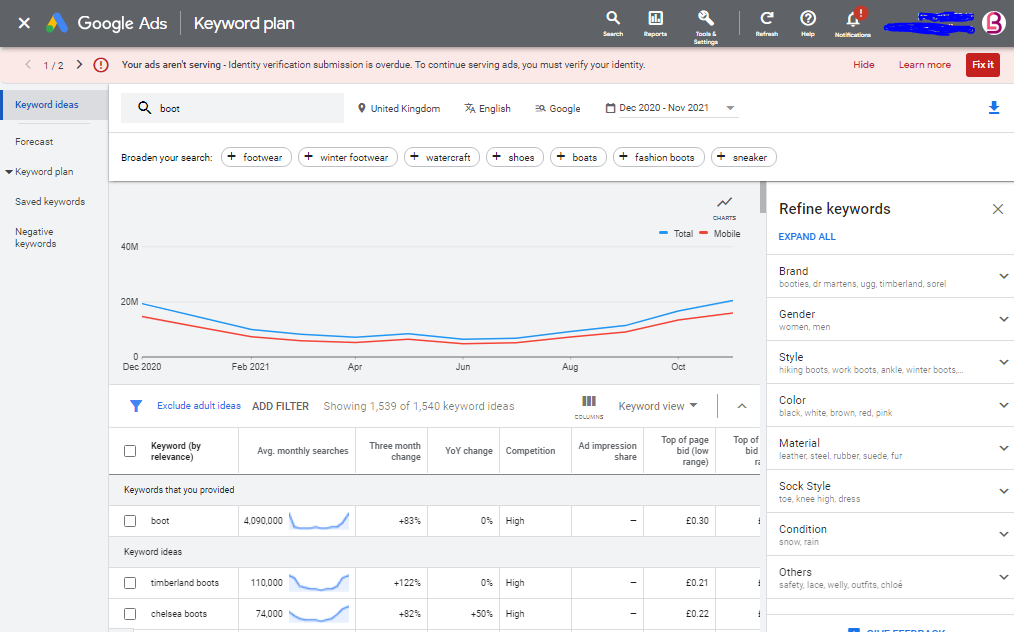Close the Refine keywords panel

998,209
